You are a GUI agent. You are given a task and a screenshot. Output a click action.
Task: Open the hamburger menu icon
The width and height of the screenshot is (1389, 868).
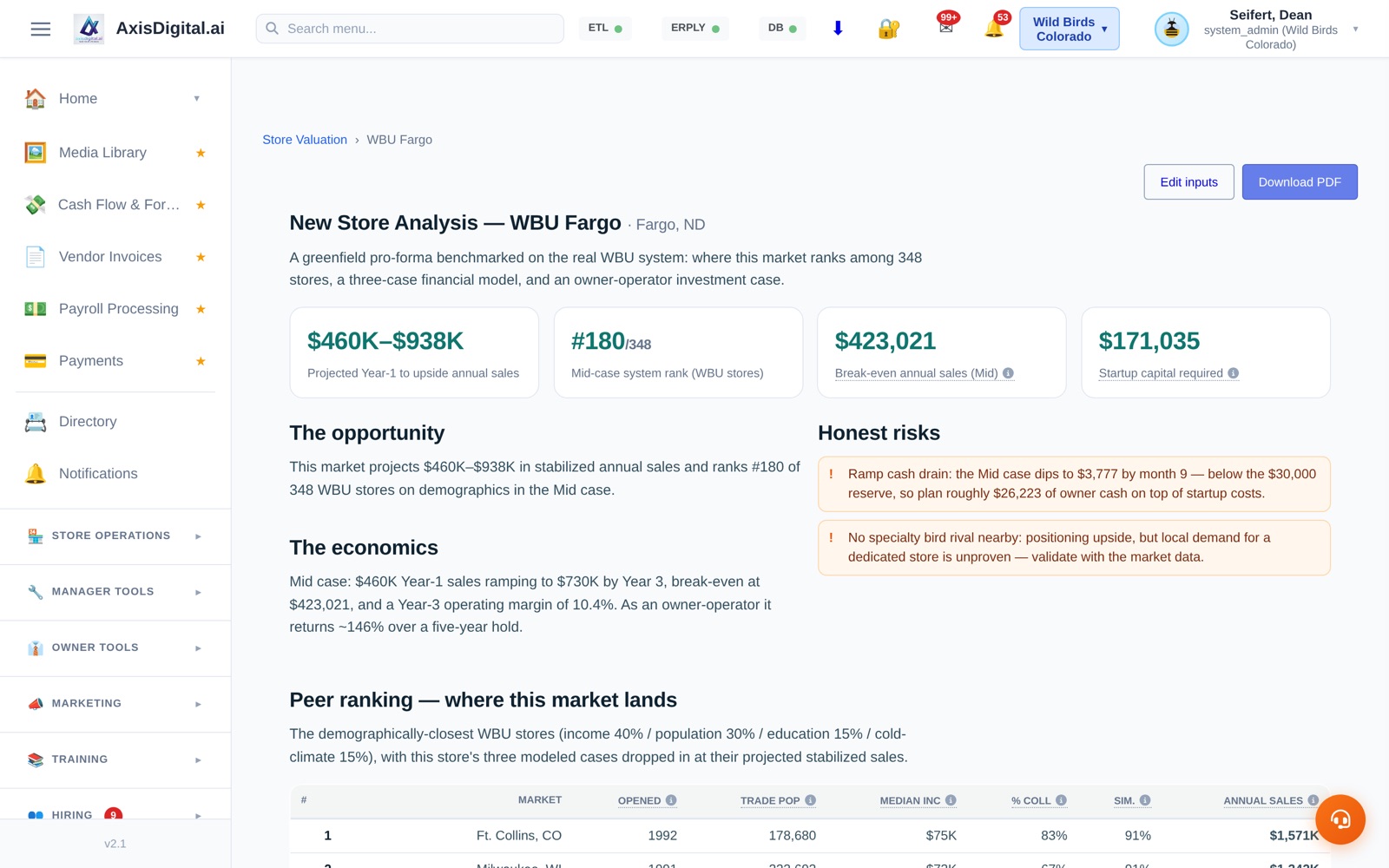(x=41, y=29)
